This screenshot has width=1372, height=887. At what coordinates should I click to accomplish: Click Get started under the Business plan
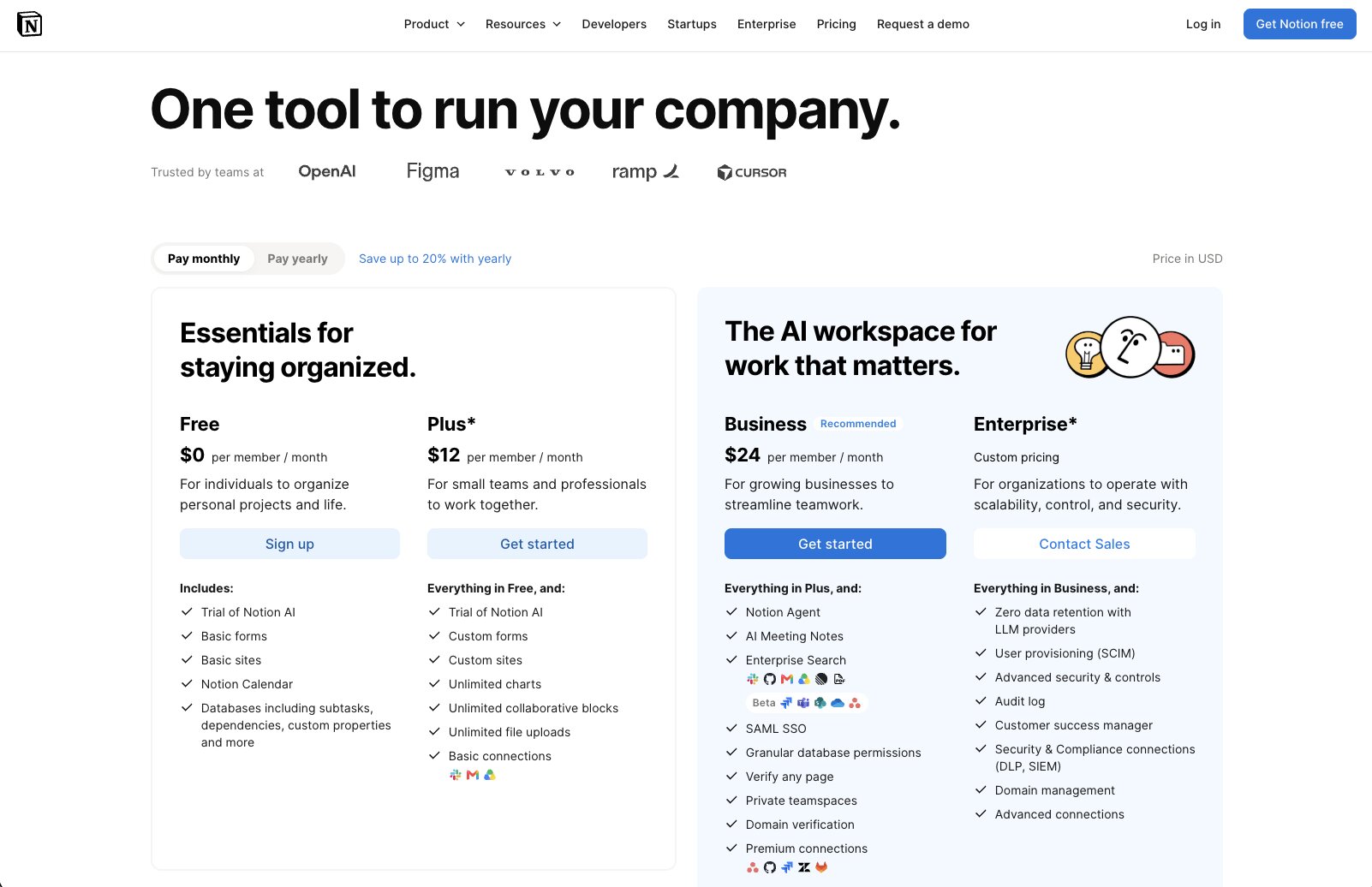835,544
